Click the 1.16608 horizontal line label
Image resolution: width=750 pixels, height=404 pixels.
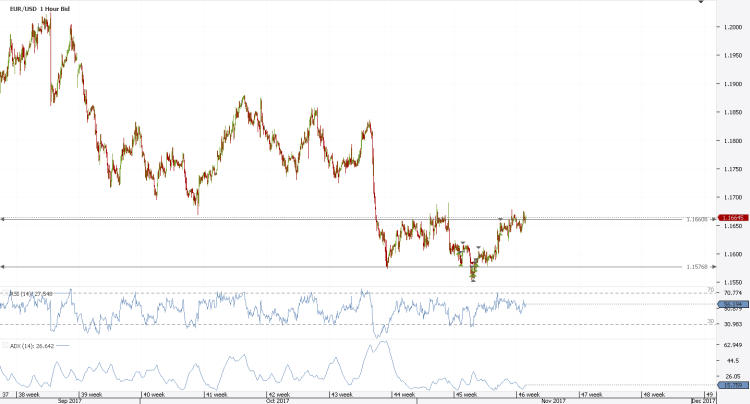pos(697,219)
